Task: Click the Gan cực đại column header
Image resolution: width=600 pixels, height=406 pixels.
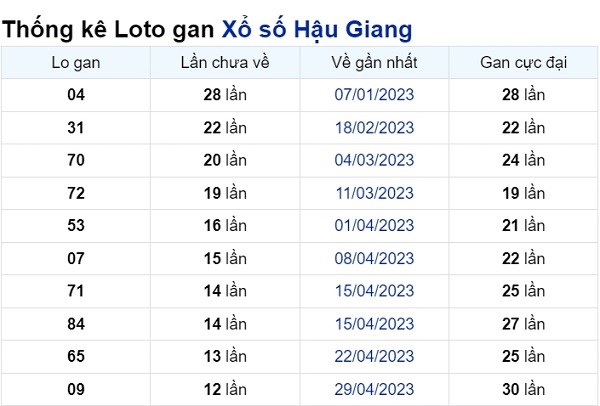Action: coord(523,63)
